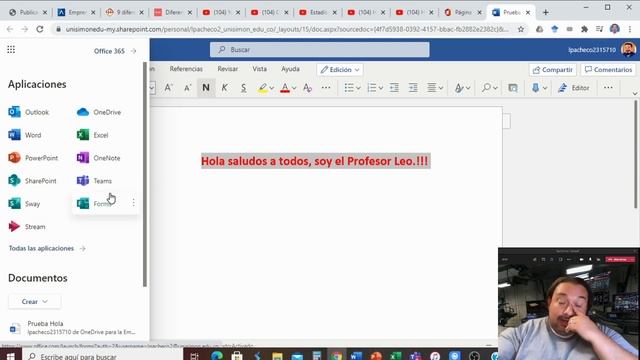Click the browser address bar URL
Image resolution: width=640 pixels, height=360 pixels.
[x=287, y=29]
